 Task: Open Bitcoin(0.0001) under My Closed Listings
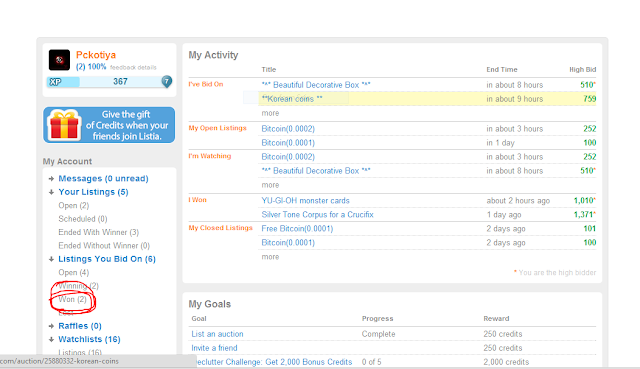pos(288,242)
